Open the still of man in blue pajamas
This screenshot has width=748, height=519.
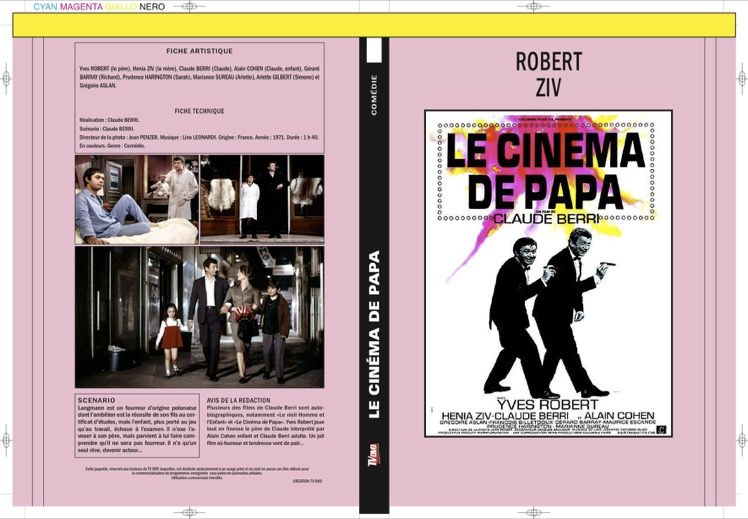pyautogui.click(x=137, y=199)
